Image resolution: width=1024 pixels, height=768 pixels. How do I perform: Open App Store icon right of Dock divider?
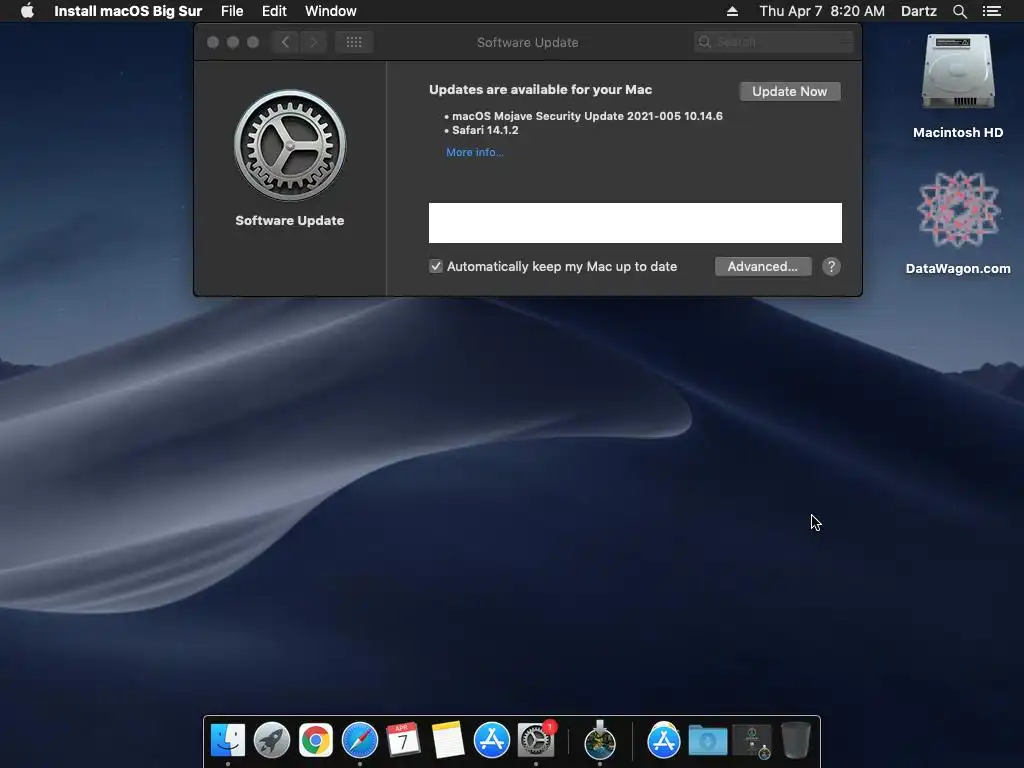(664, 741)
